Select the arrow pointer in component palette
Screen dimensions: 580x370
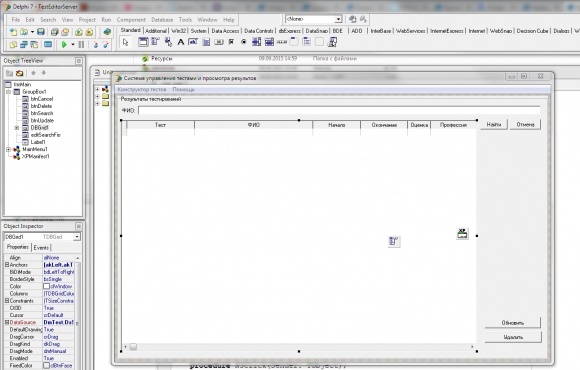[x=125, y=42]
